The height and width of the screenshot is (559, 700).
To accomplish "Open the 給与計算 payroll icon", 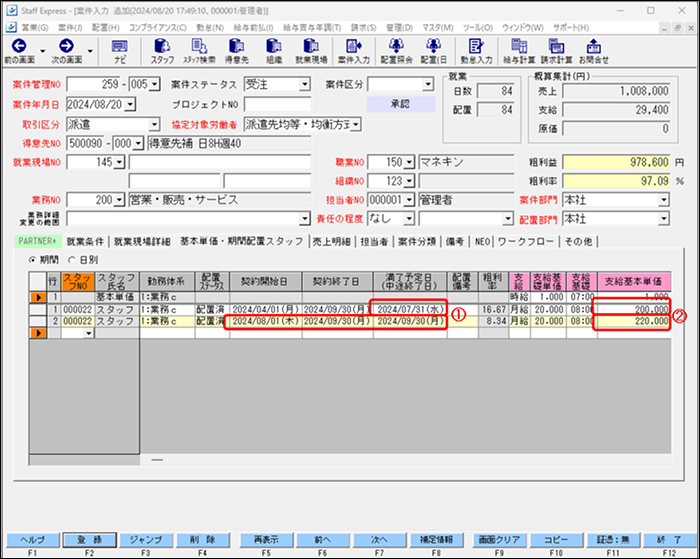I will (519, 46).
